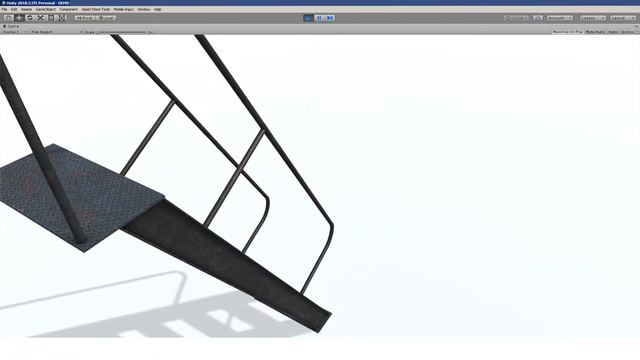Open the Edit menu
This screenshot has width=640, height=360.
pos(14,9)
